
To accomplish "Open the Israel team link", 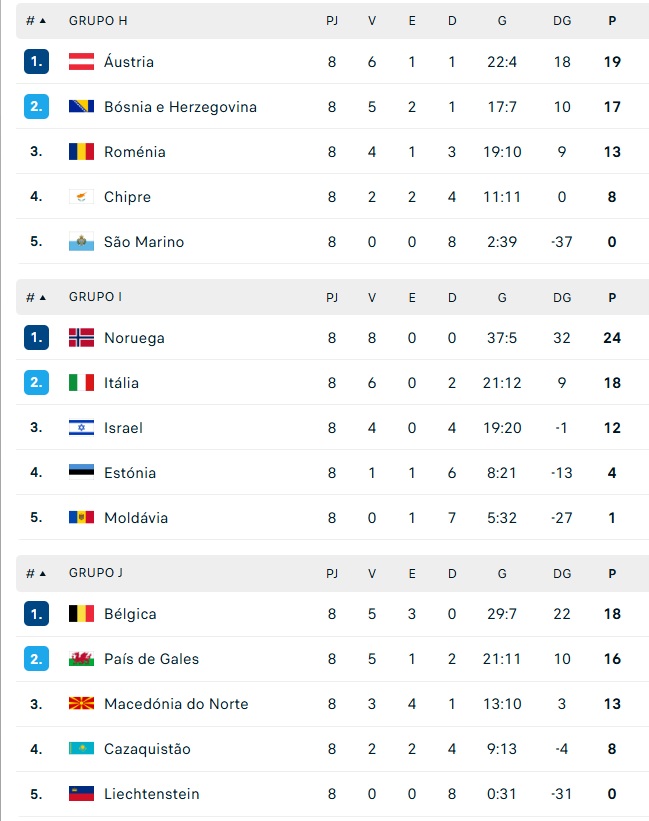I will [123, 428].
